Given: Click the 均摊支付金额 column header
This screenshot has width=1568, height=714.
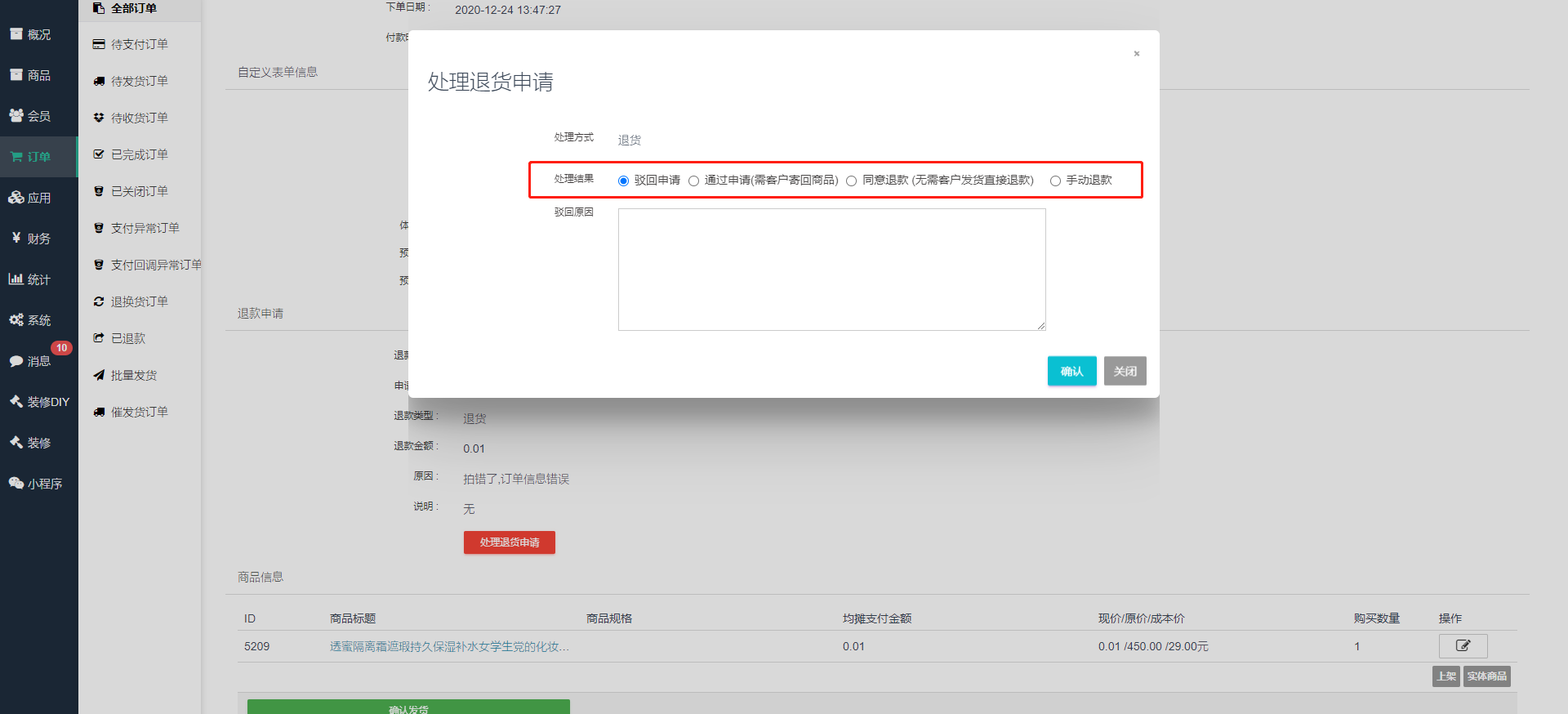Looking at the screenshot, I should point(877,618).
